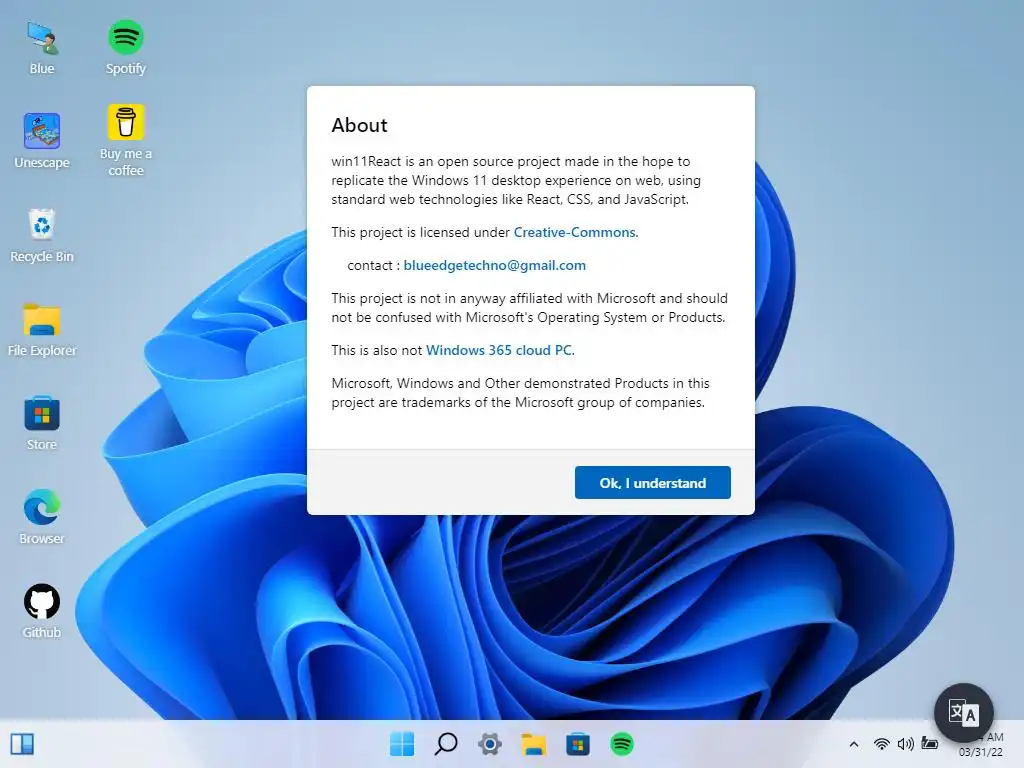Click the translate floating button

(x=963, y=713)
